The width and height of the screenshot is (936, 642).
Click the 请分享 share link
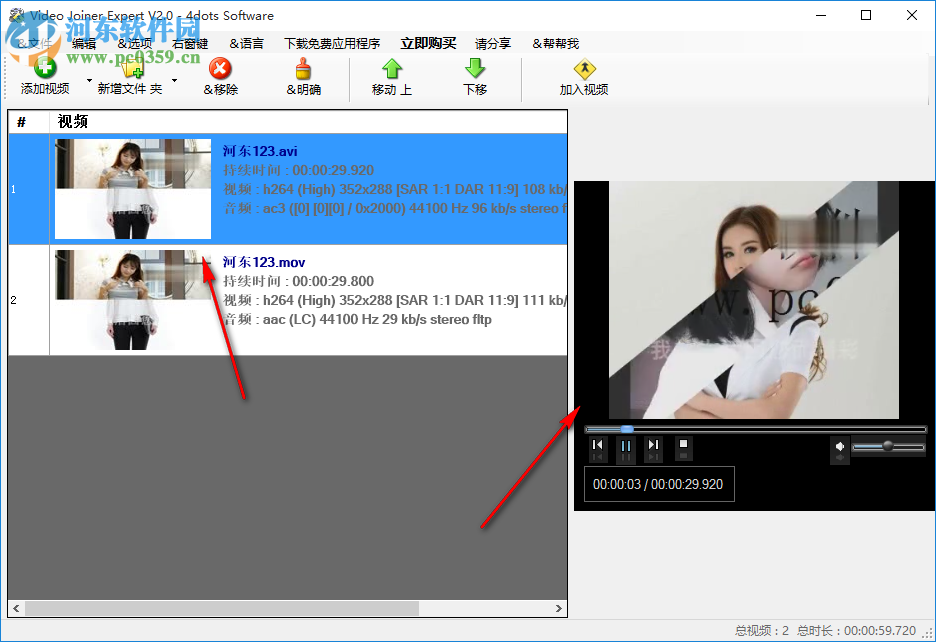[493, 43]
